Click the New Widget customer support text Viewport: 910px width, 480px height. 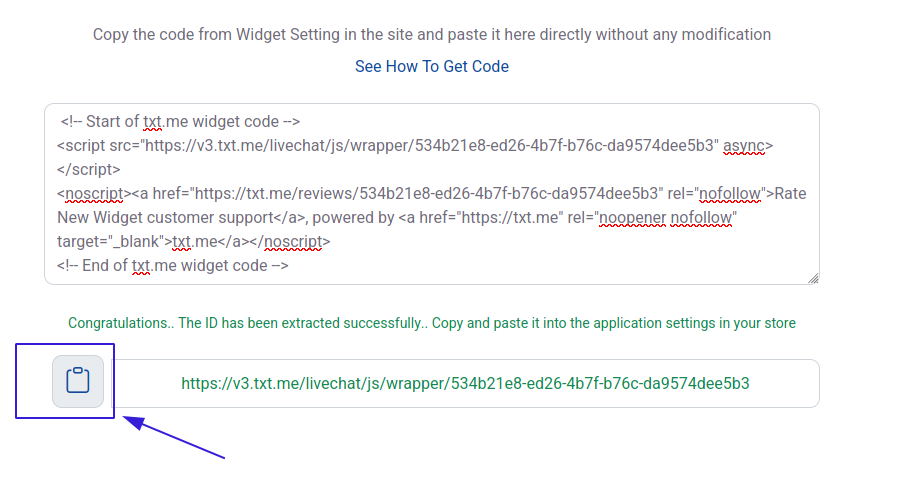pos(165,218)
